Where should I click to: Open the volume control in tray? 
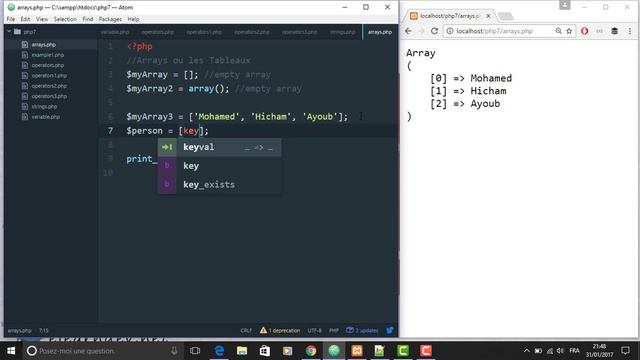tap(560, 351)
